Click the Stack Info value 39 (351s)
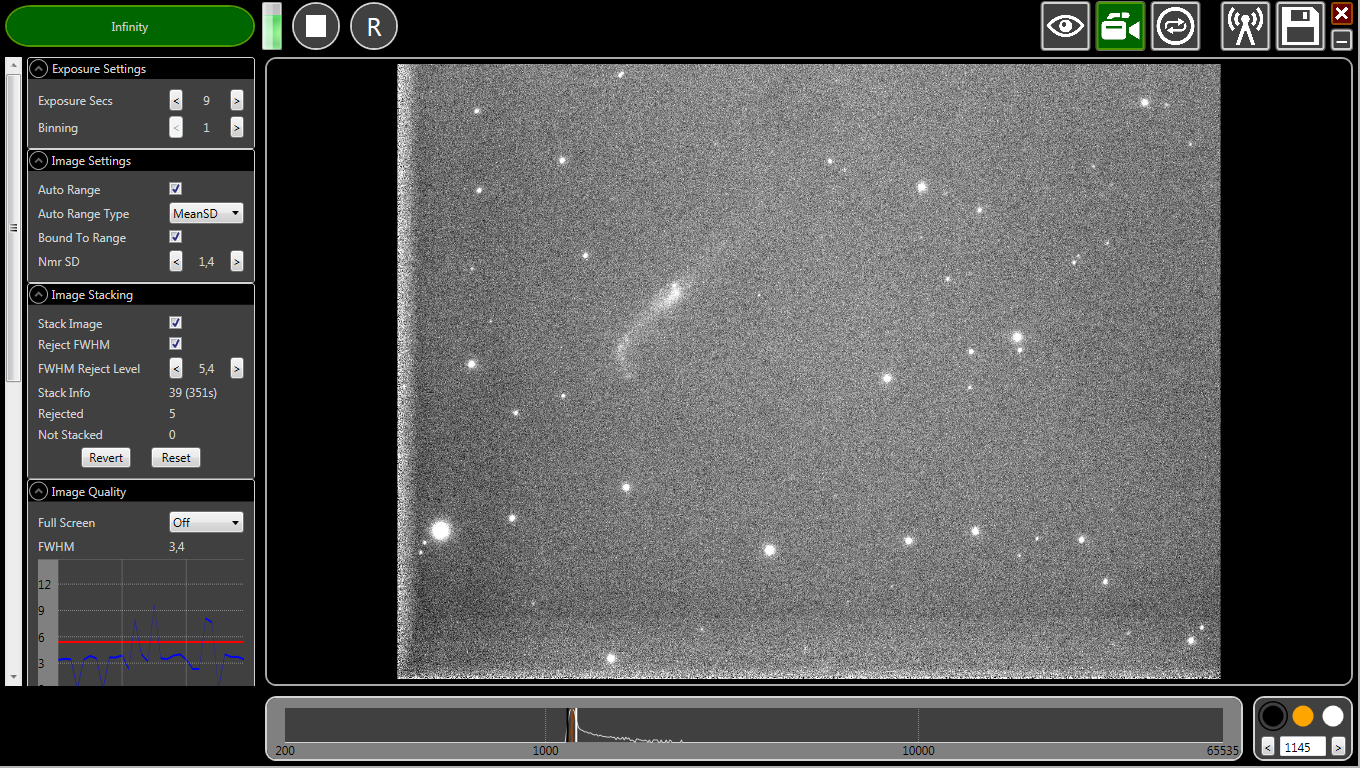1360x768 pixels. [193, 393]
